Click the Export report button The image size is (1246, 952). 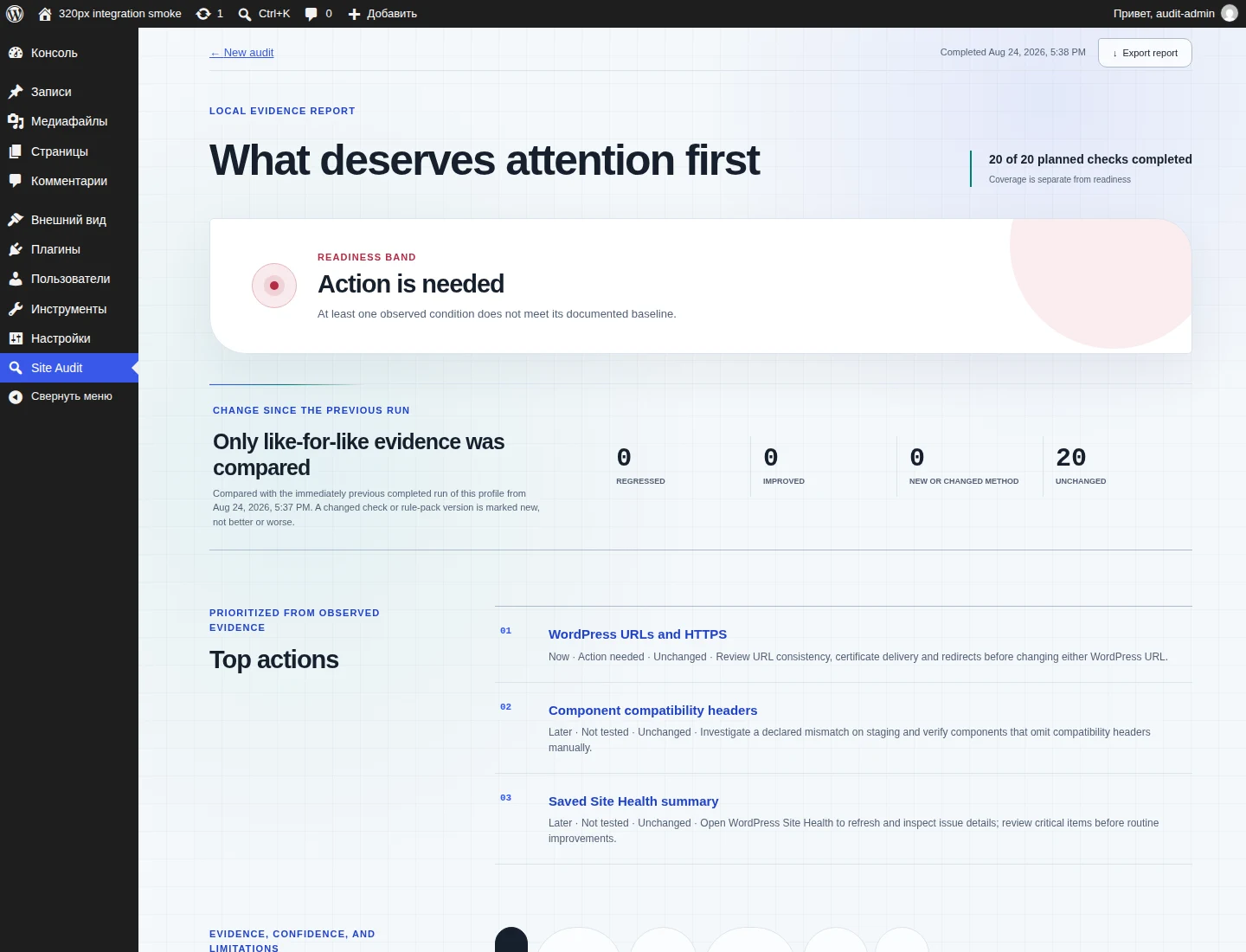pyautogui.click(x=1145, y=53)
